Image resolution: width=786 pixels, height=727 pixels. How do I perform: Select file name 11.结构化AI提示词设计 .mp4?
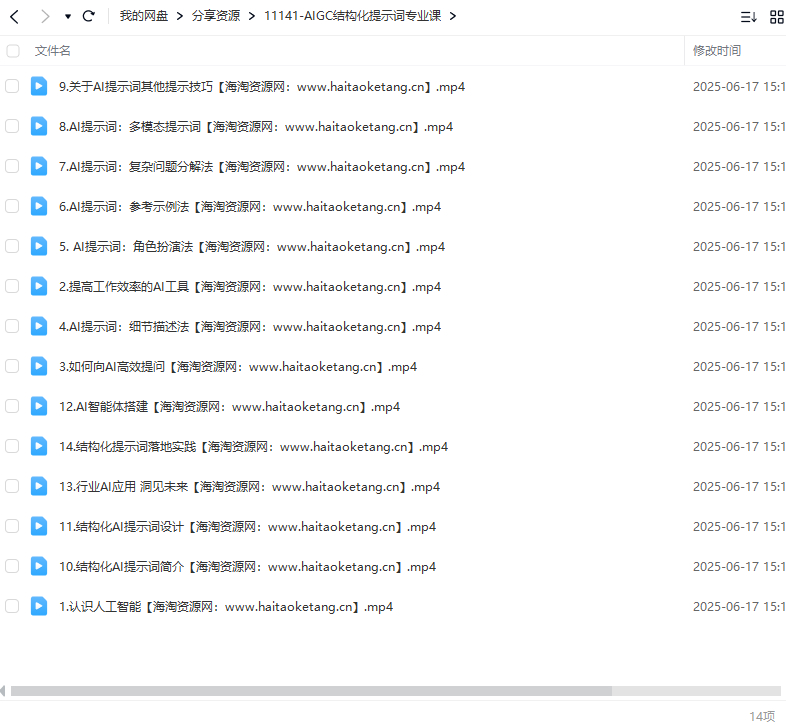tap(247, 527)
